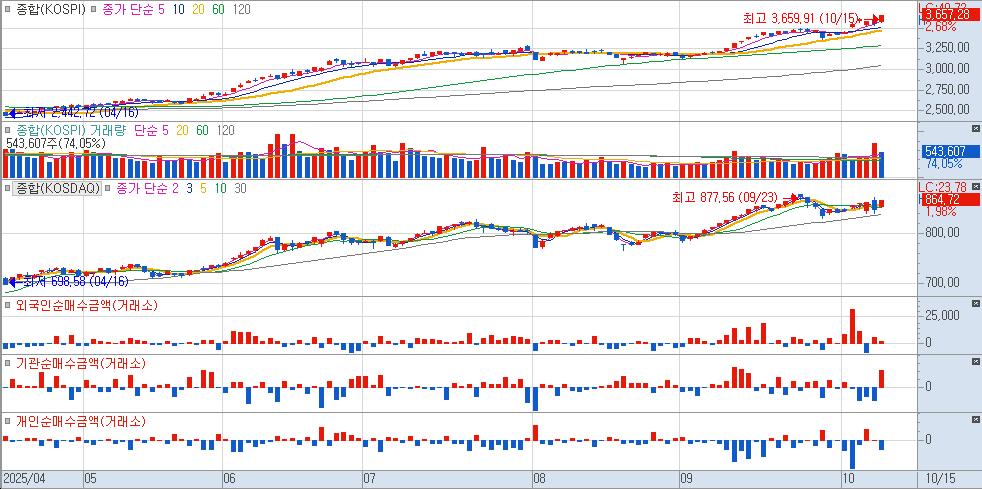Click the 543,607주(74.05%) volume reading
The height and width of the screenshot is (489, 982).
56,143
